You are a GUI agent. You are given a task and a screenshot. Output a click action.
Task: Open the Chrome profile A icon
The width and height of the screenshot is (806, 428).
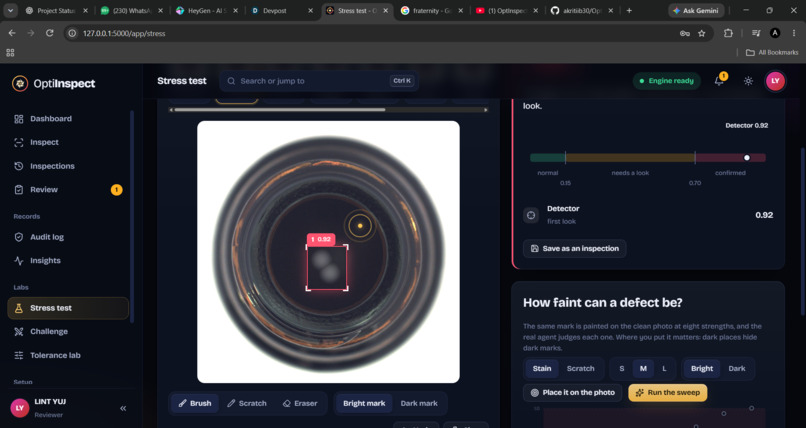775,33
